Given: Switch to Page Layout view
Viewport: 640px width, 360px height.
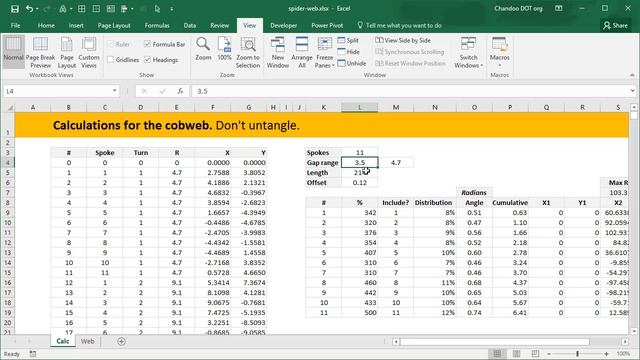Looking at the screenshot, I should click(67, 53).
